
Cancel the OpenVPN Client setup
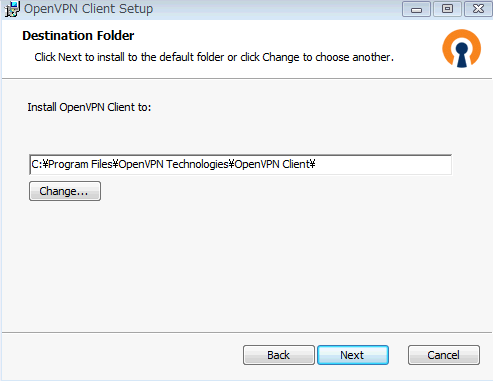coord(444,355)
